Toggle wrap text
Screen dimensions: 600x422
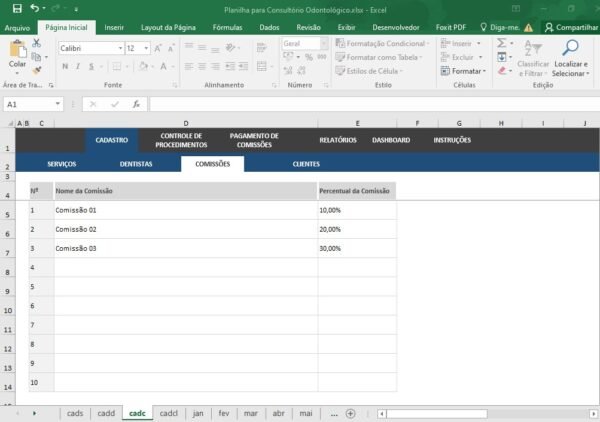(x=262, y=47)
